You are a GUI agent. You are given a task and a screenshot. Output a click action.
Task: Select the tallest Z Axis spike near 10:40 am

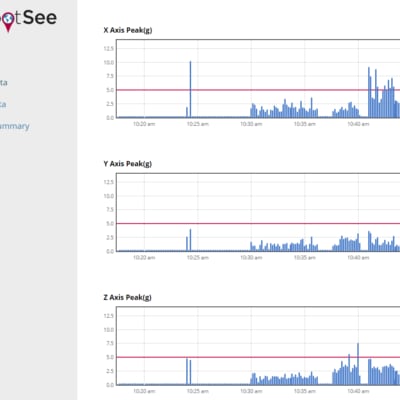(358, 364)
